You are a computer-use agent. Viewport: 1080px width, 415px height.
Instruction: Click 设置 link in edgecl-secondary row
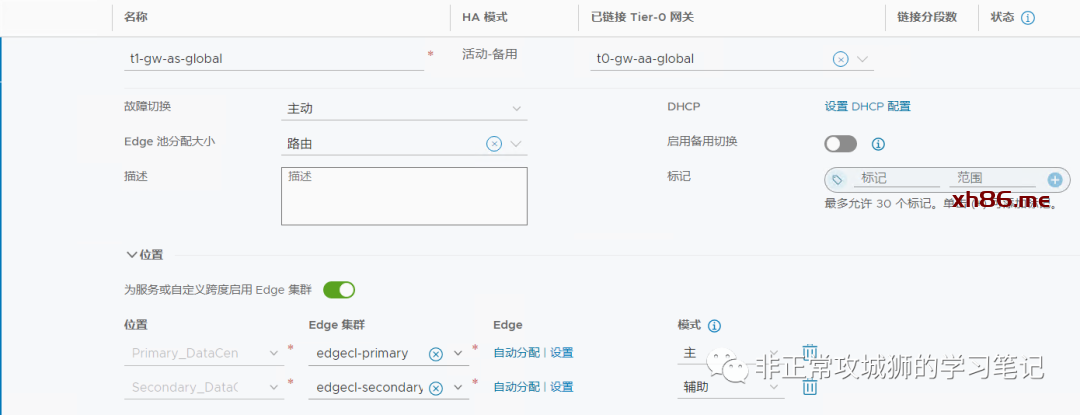tap(561, 387)
